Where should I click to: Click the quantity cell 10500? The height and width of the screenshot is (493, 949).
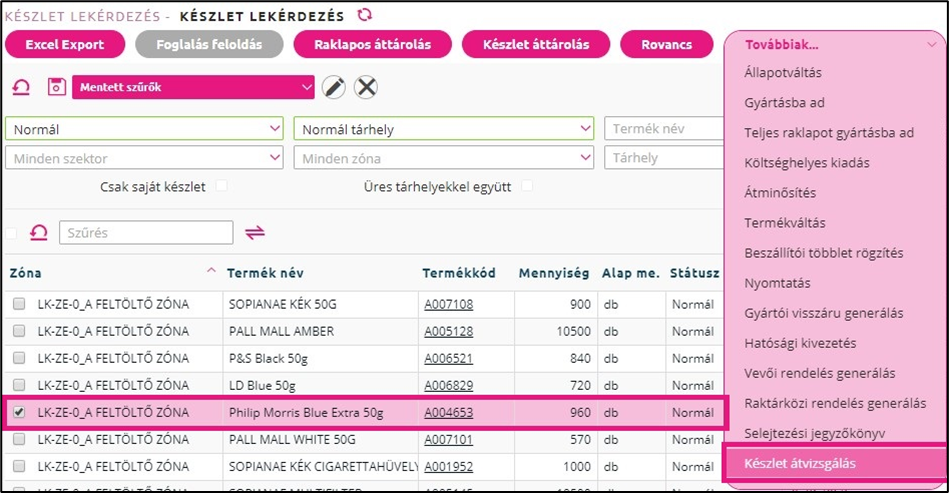[x=574, y=331]
